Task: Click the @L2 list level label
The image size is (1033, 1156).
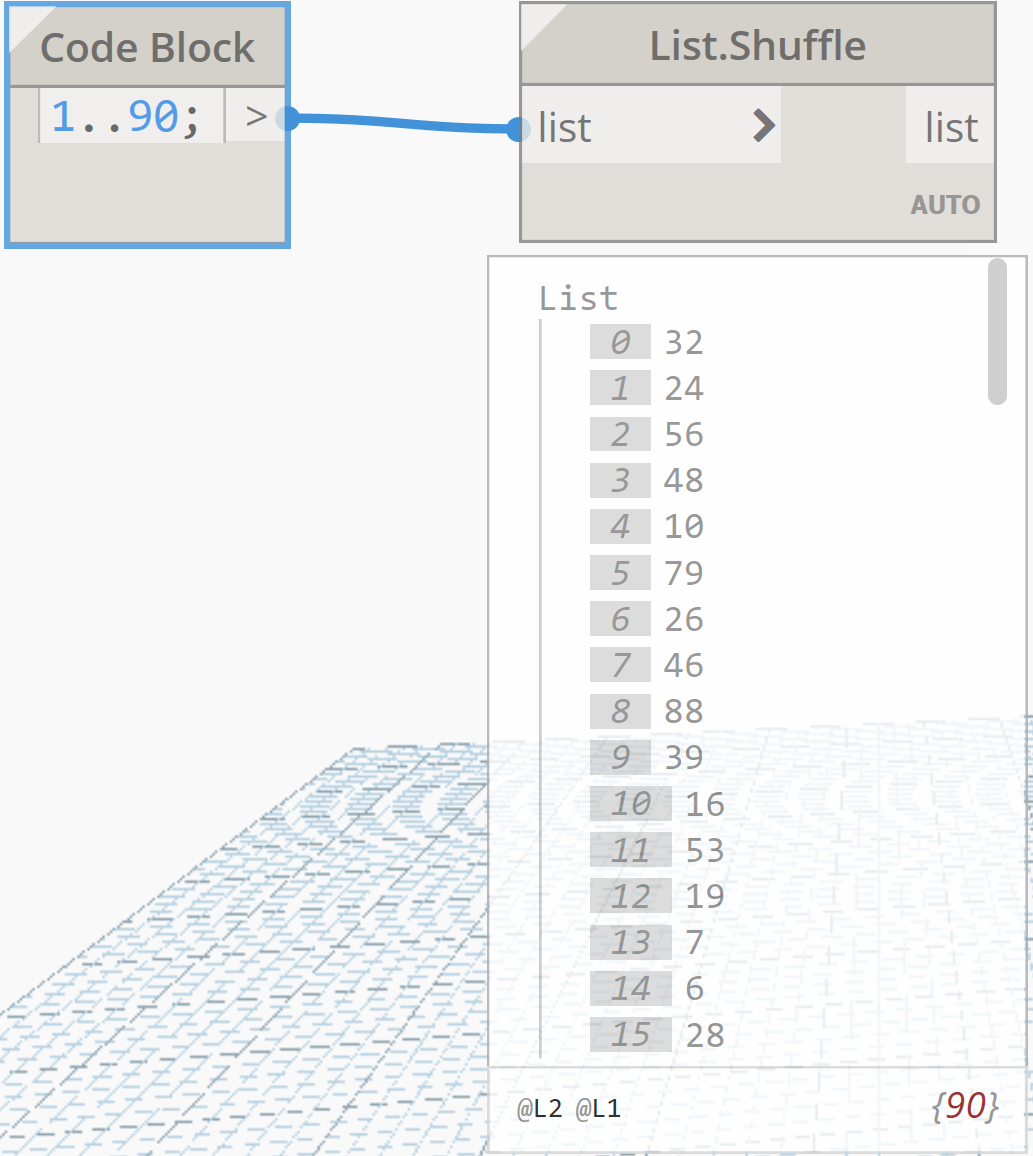Action: pos(539,1108)
